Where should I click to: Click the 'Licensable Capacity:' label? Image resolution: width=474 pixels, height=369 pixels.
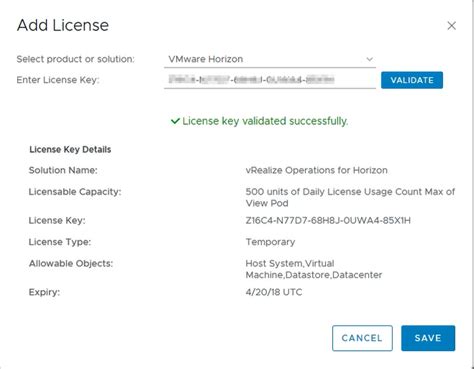click(x=75, y=192)
